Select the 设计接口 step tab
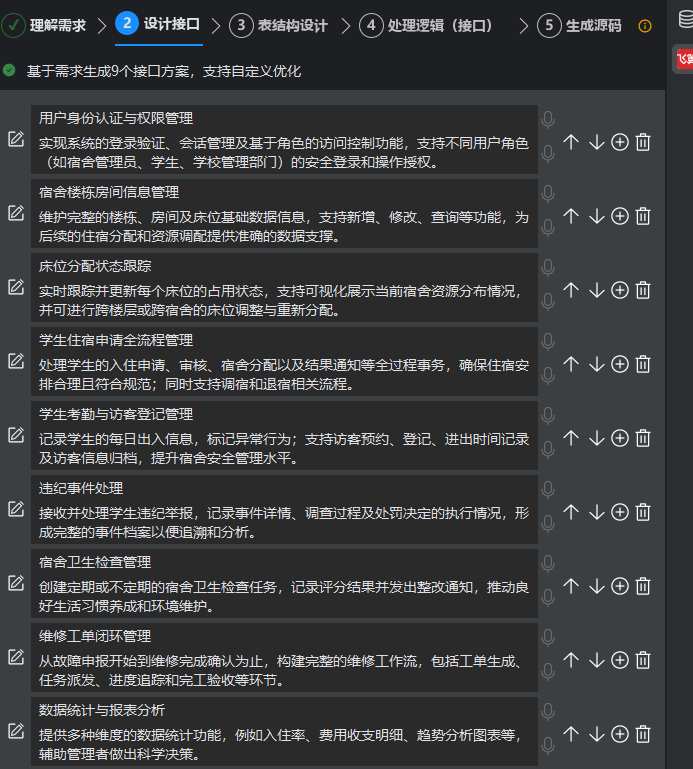 pos(158,24)
